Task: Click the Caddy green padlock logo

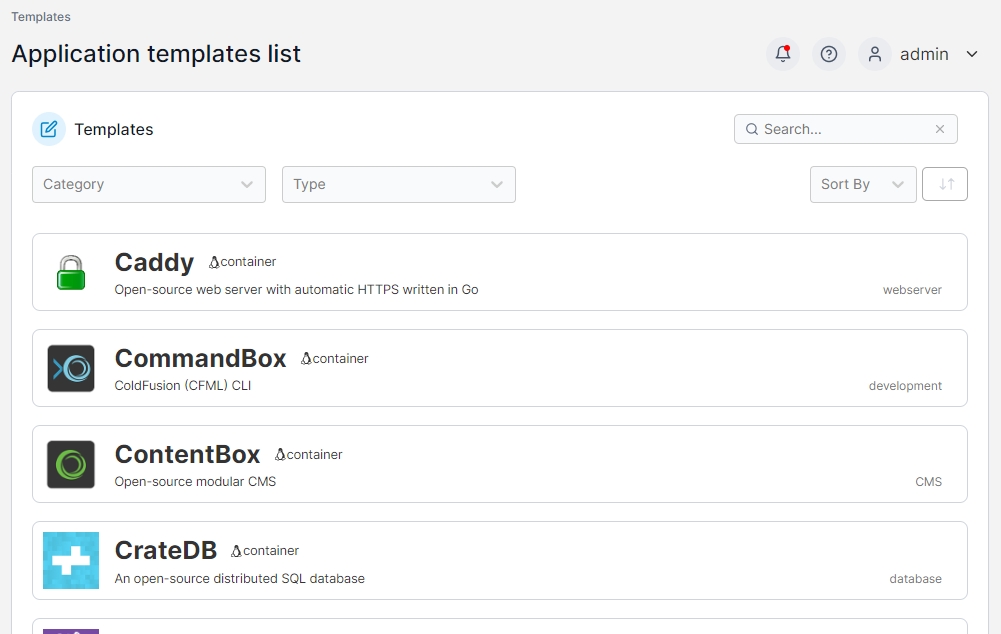Action: 71,272
